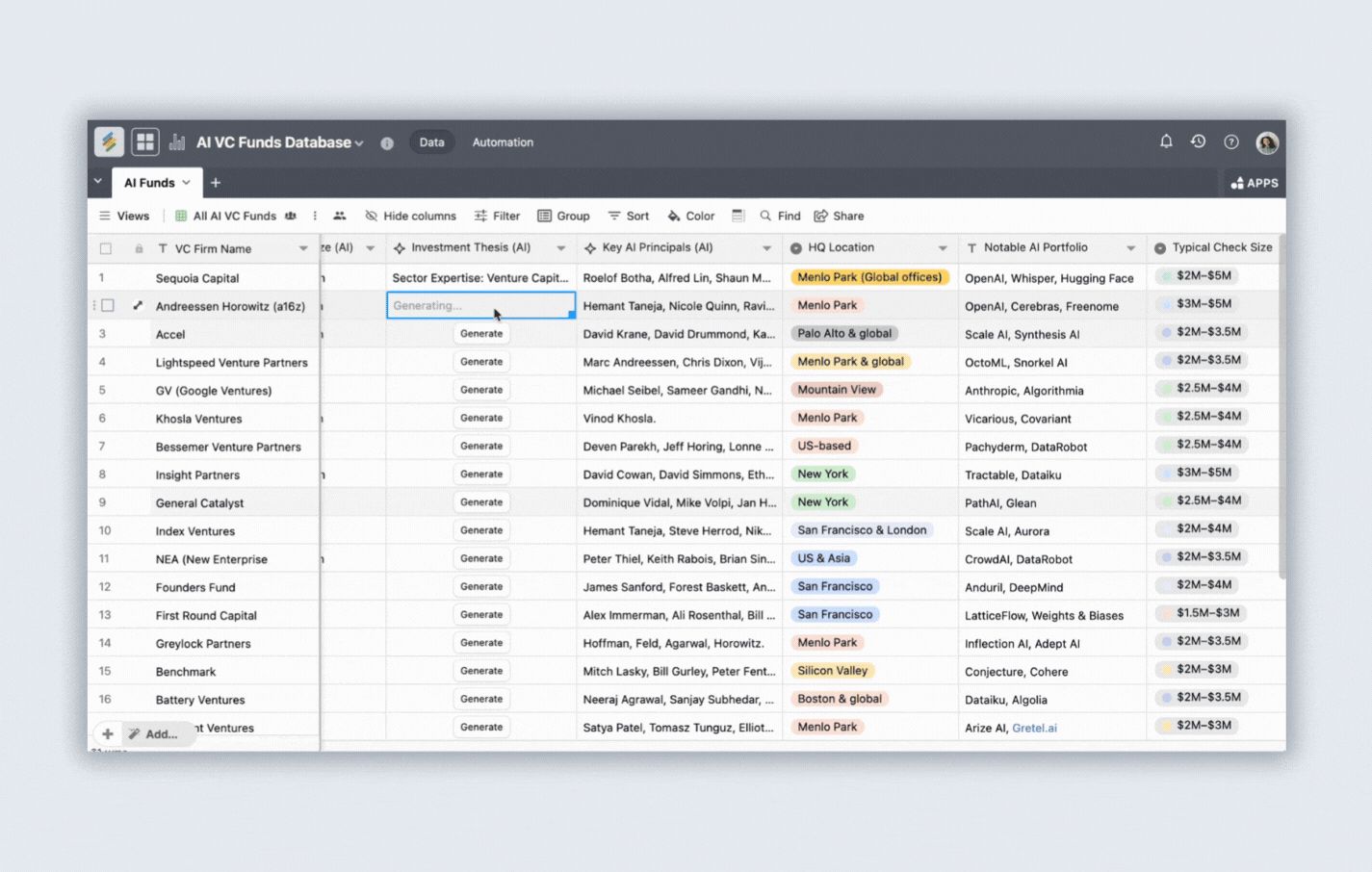Click the Palo Alto & global tag
Screen dimensions: 1372x872
pos(844,333)
